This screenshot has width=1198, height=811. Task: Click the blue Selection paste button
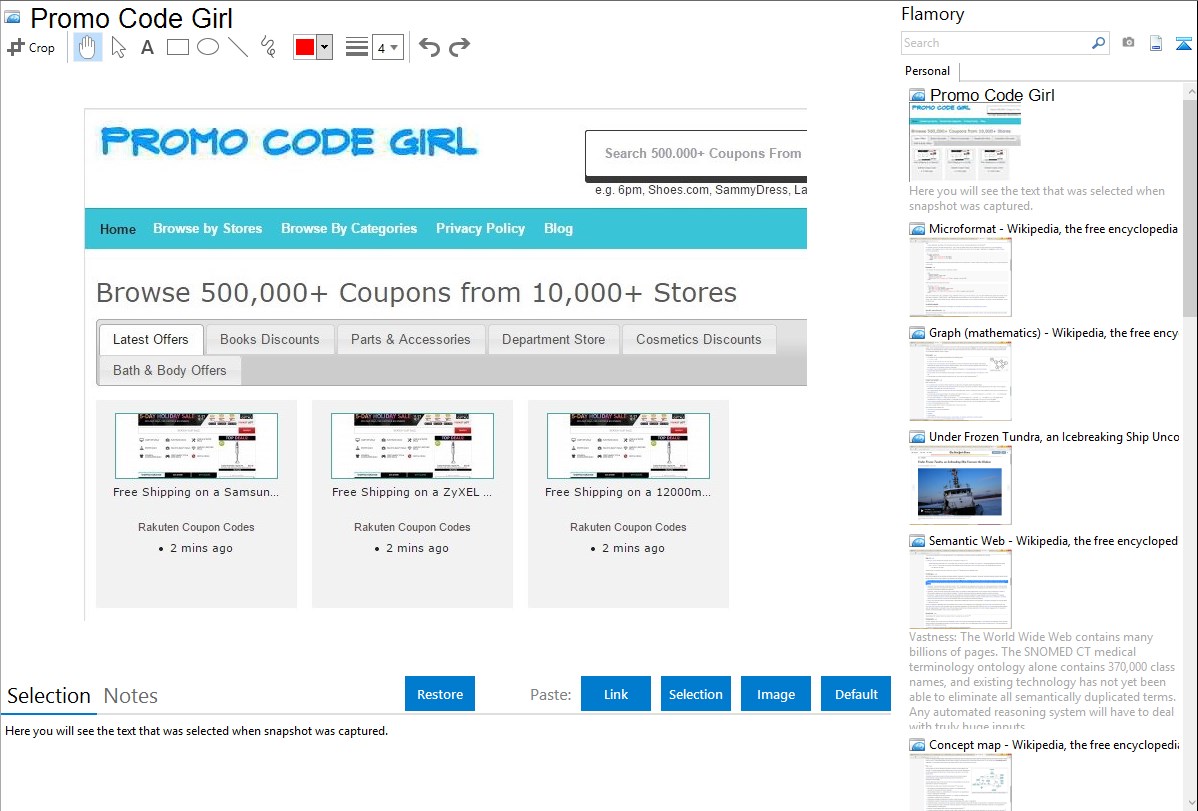click(696, 694)
